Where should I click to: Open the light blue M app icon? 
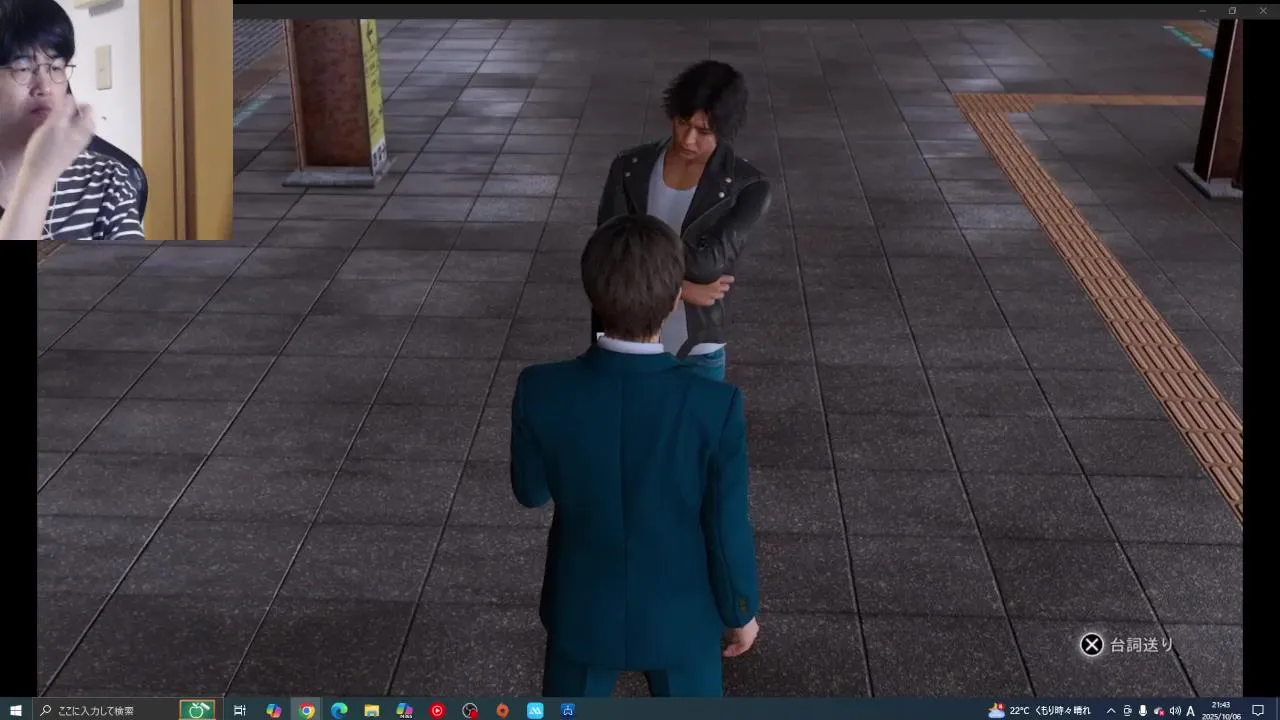click(x=535, y=710)
